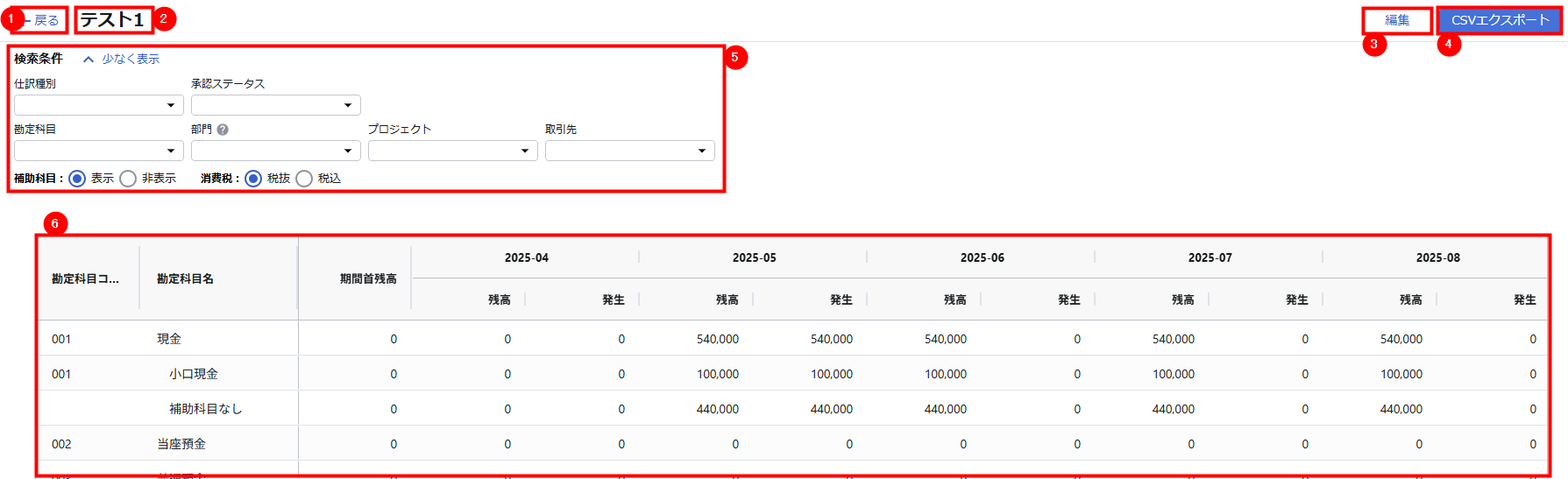Collapse search conditions with 少なく表示

[131, 60]
